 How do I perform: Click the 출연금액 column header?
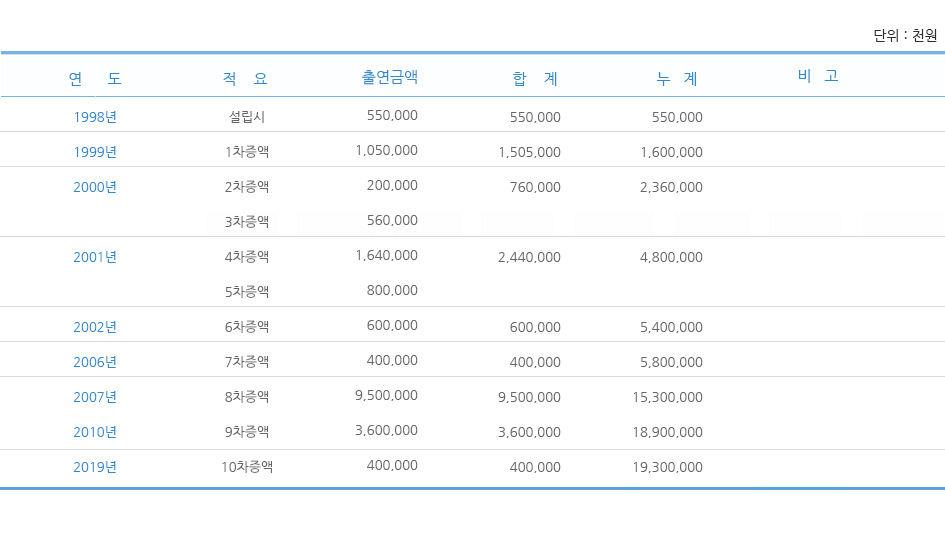pyautogui.click(x=389, y=77)
